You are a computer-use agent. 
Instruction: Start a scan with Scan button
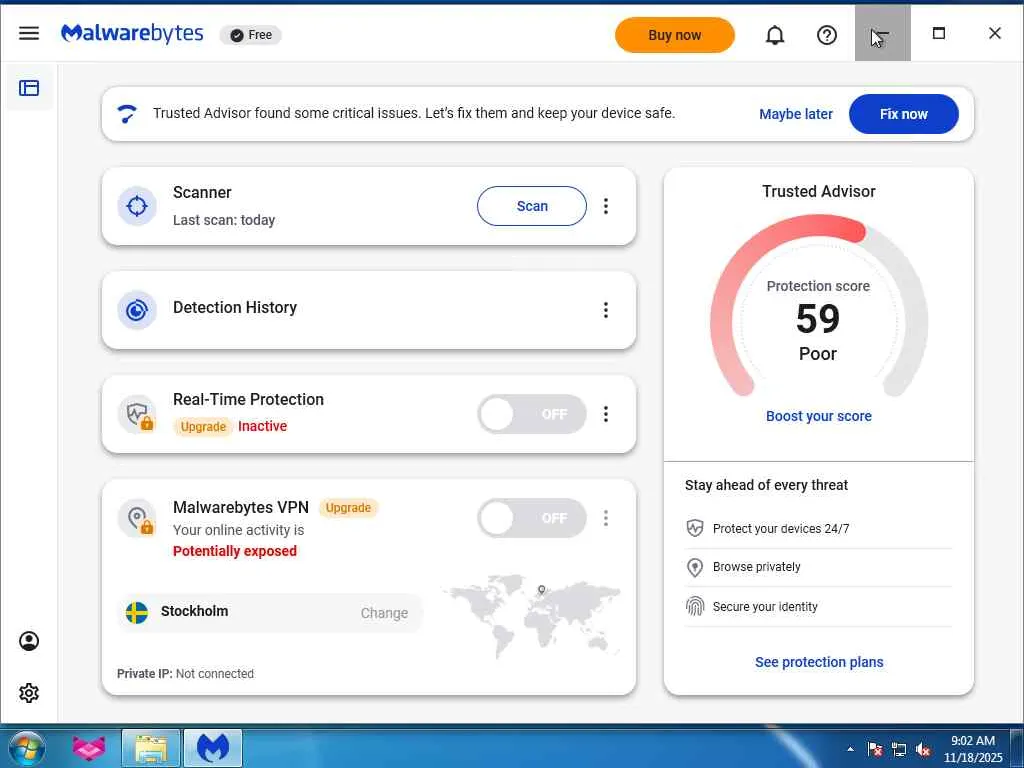[x=532, y=206]
